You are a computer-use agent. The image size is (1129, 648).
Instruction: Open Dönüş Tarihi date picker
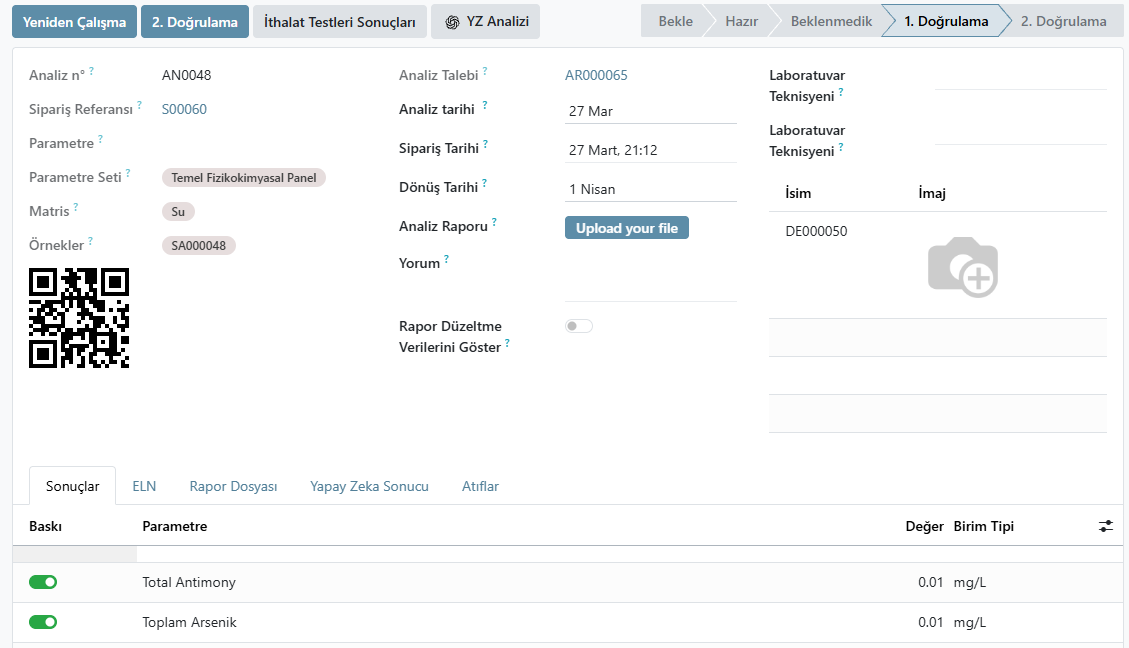tap(651, 189)
